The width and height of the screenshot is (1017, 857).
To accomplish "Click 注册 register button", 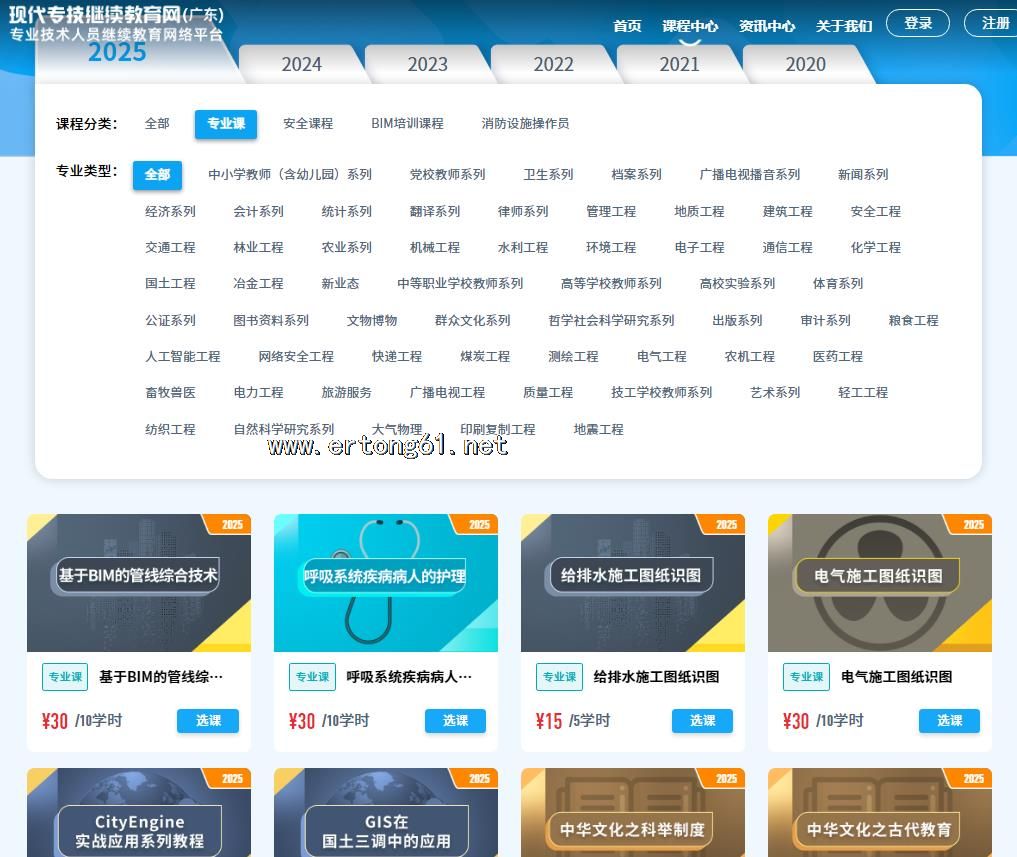I will tap(994, 23).
